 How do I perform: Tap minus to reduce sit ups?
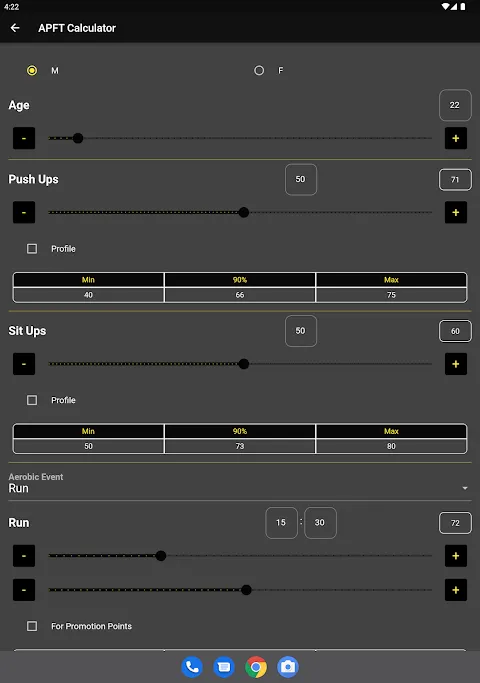pyautogui.click(x=24, y=364)
